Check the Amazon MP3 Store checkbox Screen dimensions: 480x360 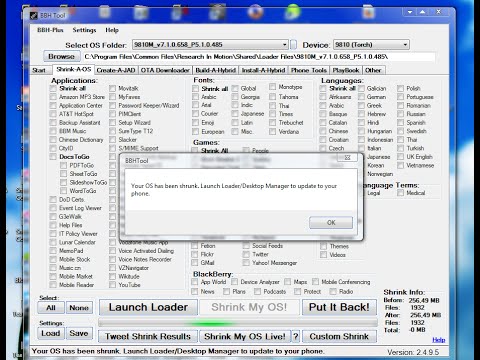[53, 97]
